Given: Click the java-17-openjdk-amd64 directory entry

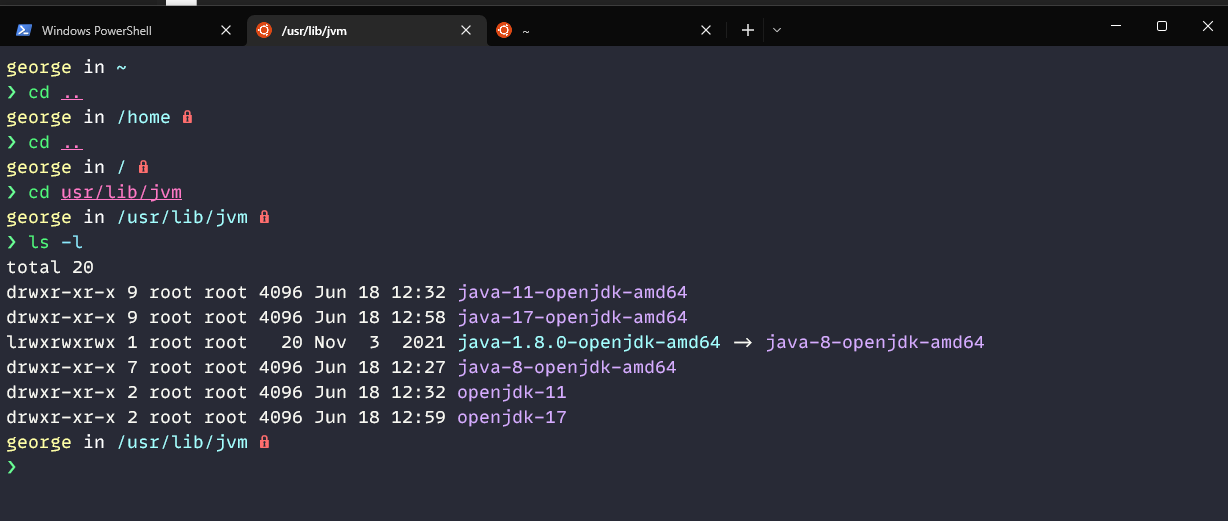Looking at the screenshot, I should coord(572,317).
